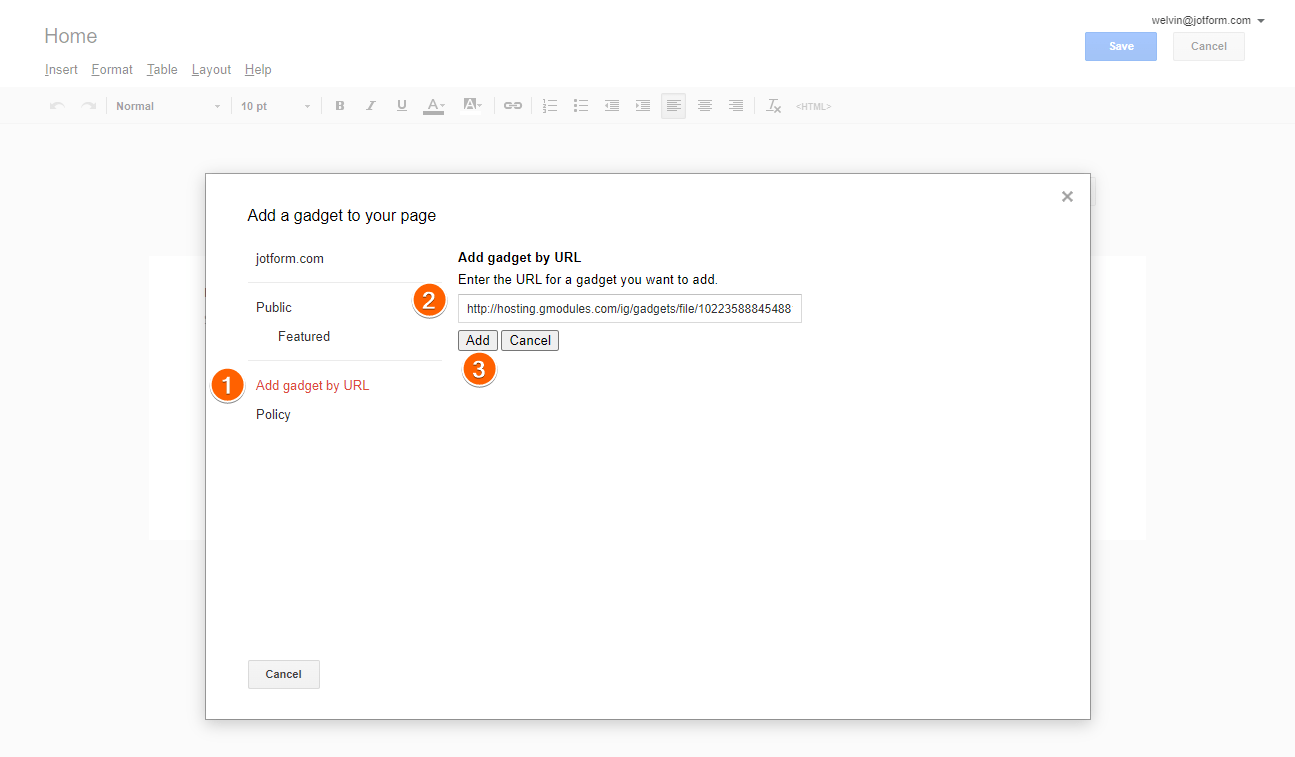1295x757 pixels.
Task: Click the Add button under the URL field
Action: [478, 340]
